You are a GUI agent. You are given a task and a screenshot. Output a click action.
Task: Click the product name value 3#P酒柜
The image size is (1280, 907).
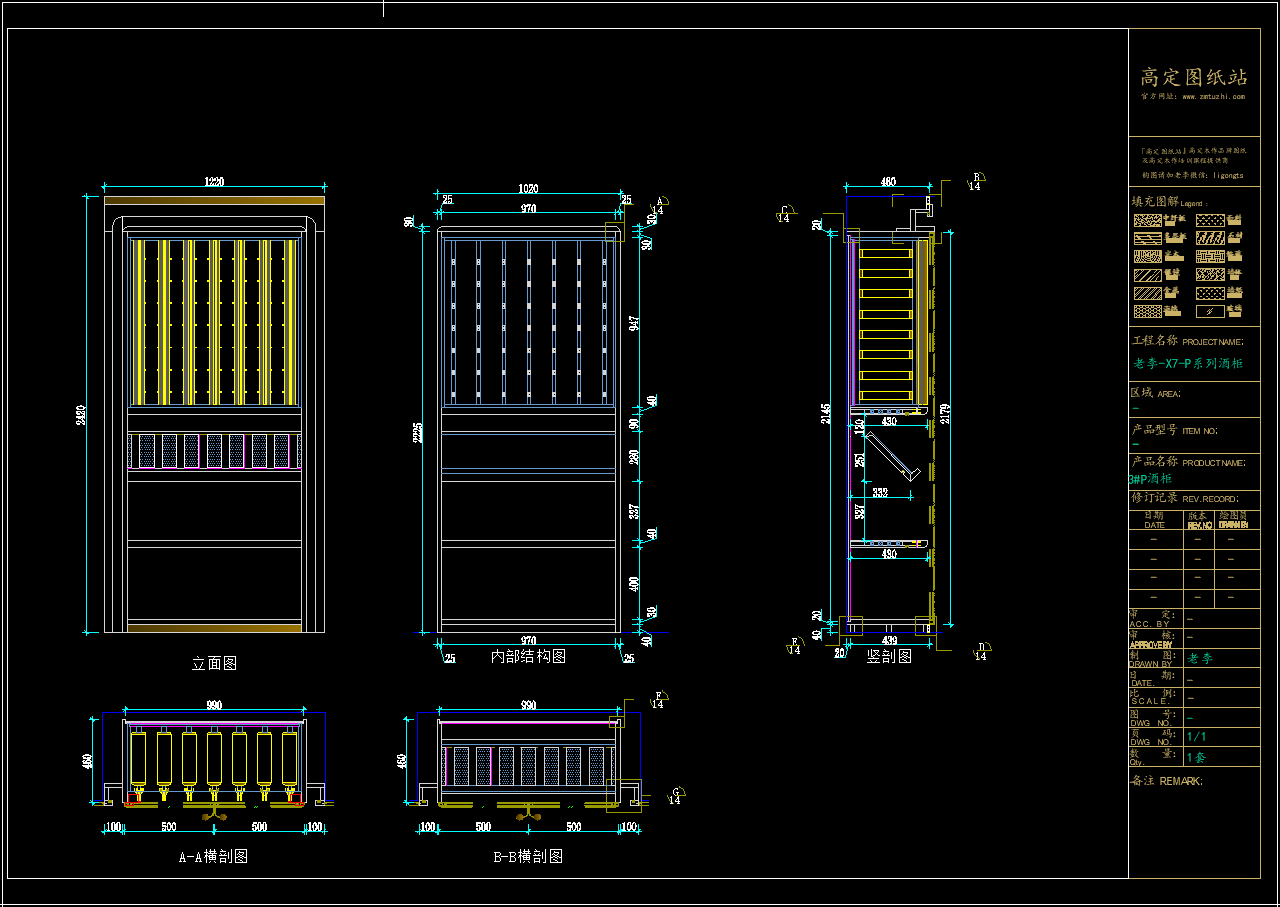point(1150,479)
